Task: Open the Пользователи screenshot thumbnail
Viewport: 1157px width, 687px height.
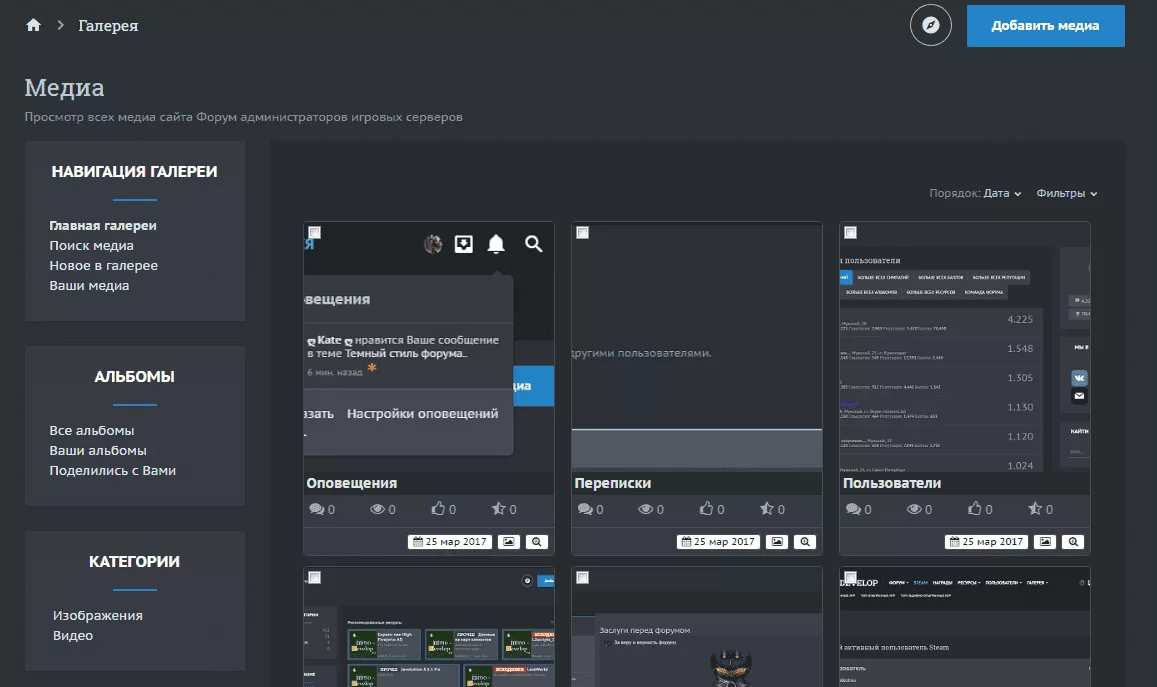Action: (964, 347)
